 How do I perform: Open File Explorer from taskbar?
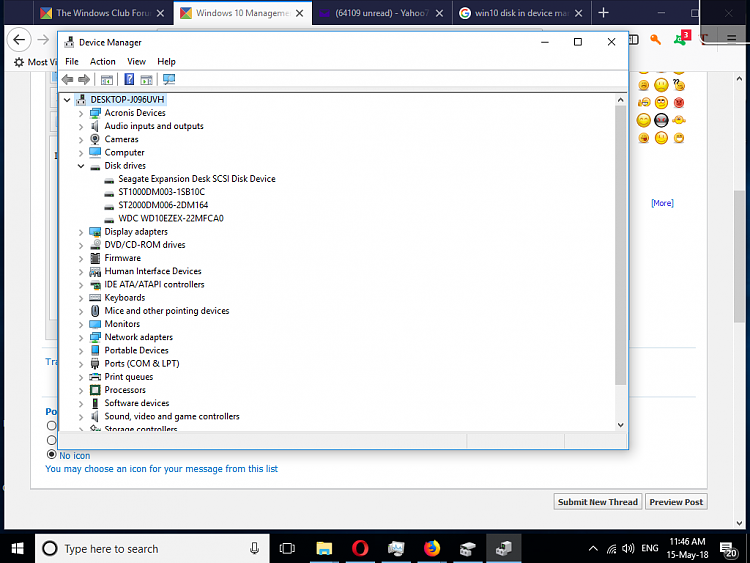324,549
